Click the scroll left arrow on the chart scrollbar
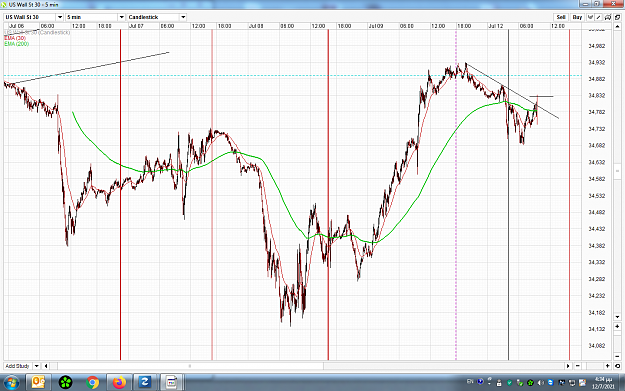 pyautogui.click(x=46, y=366)
